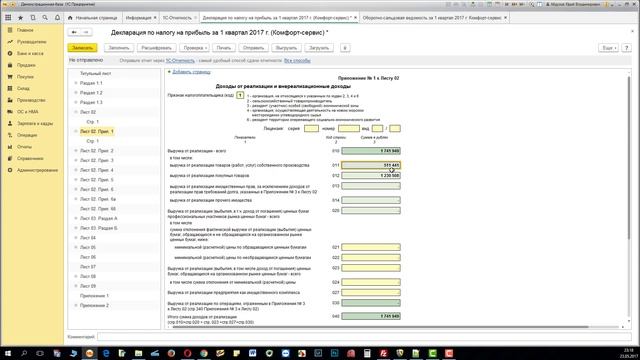Open Производство section in sidebar

31,100
